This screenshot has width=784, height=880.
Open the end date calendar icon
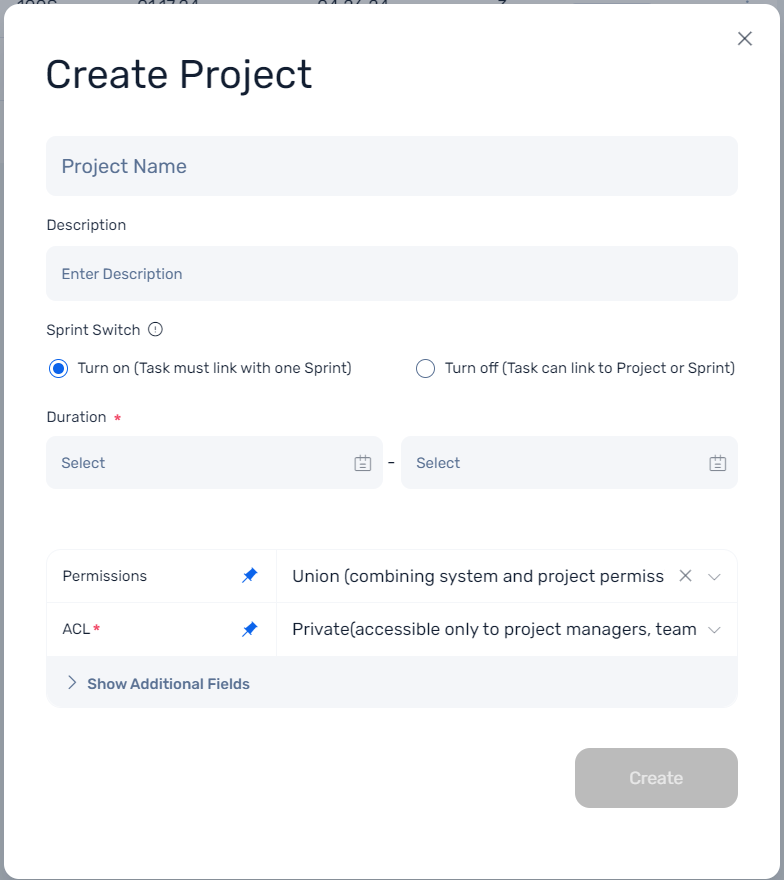point(717,463)
